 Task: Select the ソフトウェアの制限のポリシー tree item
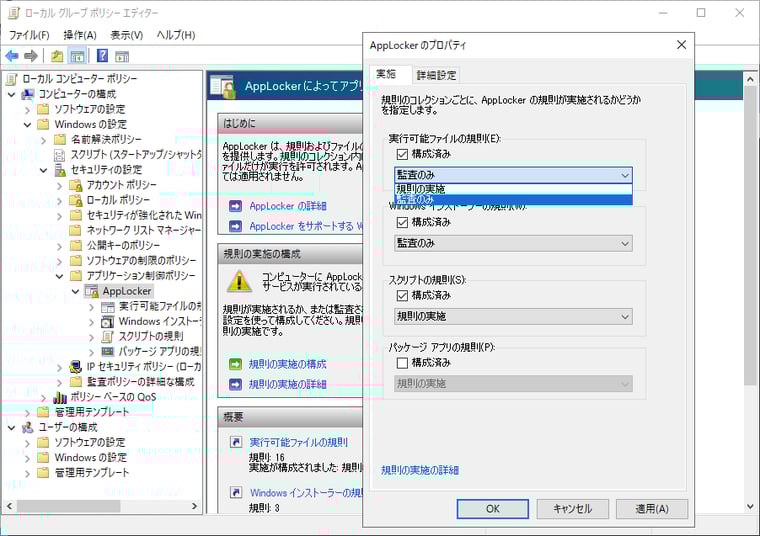(141, 261)
